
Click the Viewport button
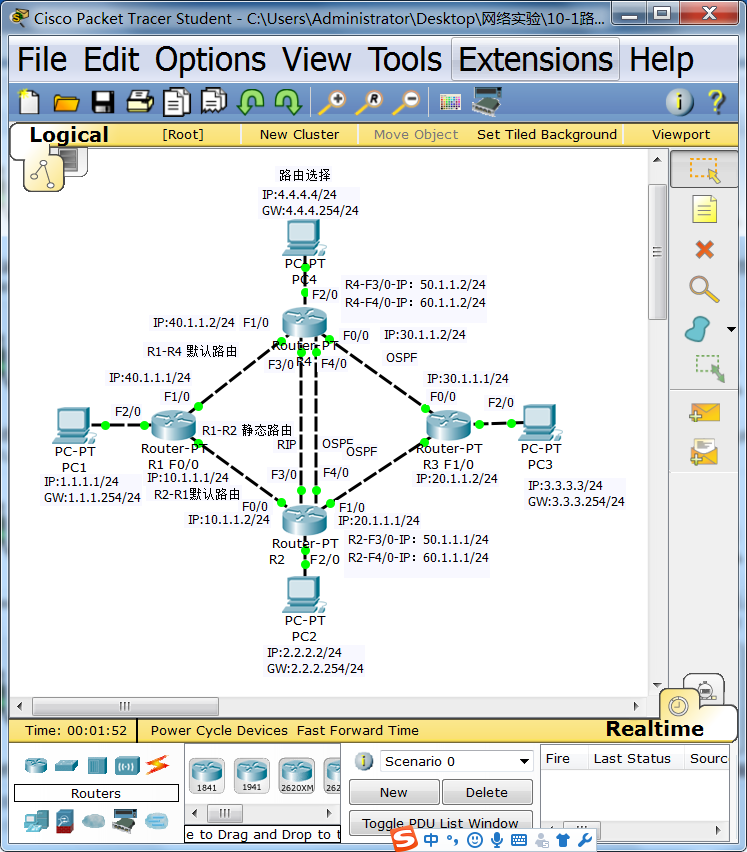tap(681, 134)
